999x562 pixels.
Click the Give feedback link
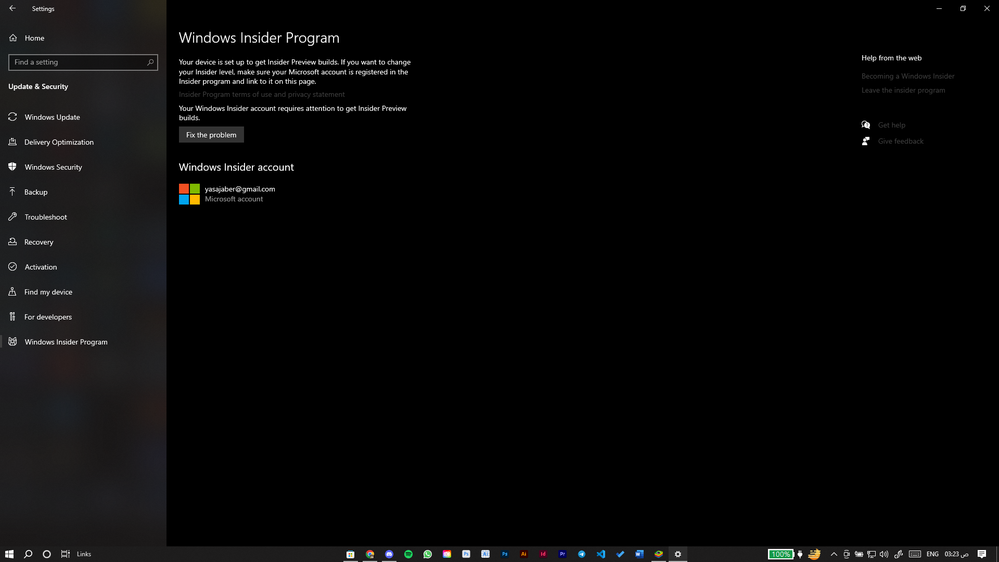[900, 141]
